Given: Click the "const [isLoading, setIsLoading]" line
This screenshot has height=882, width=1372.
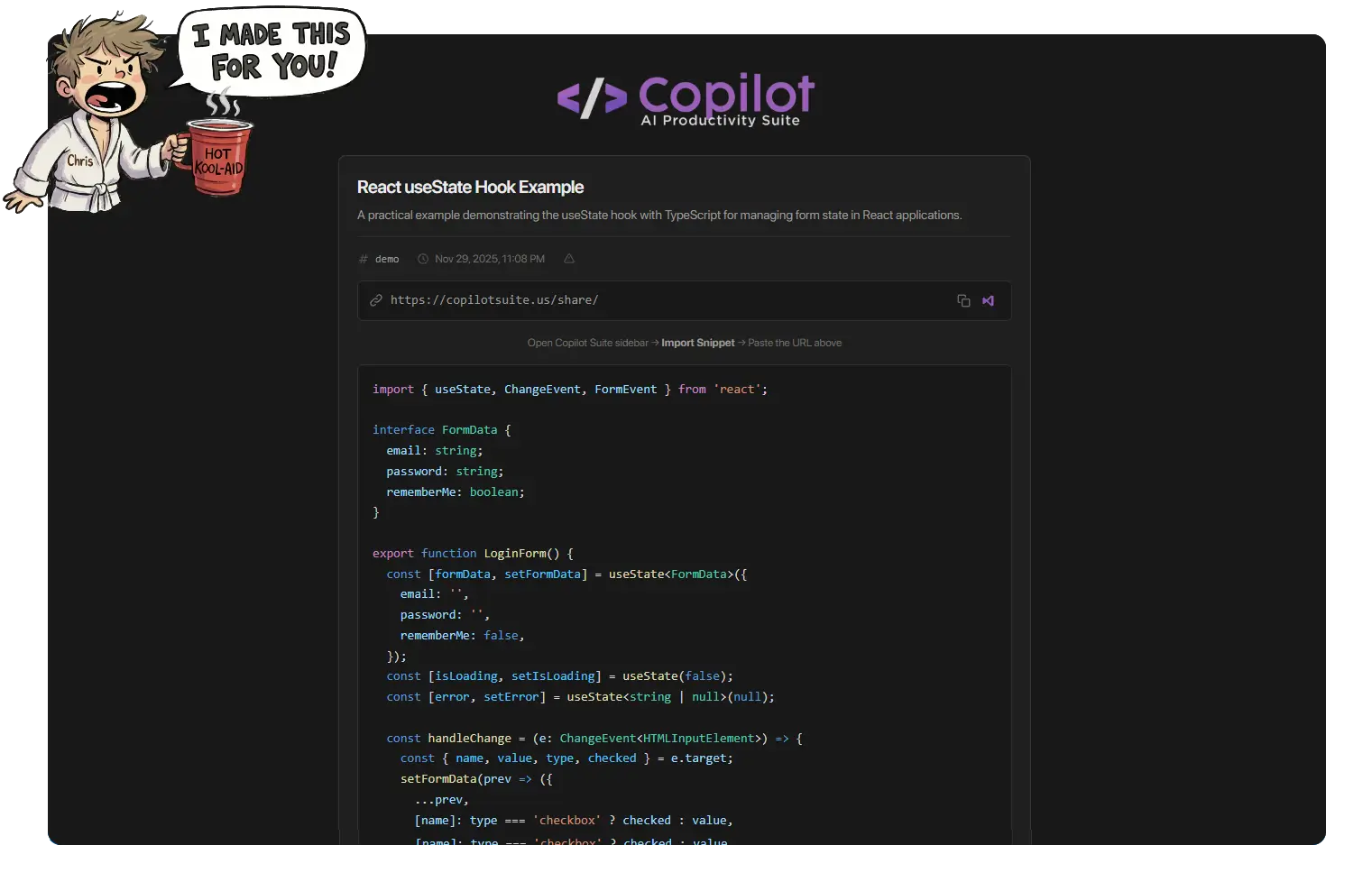Looking at the screenshot, I should (559, 676).
